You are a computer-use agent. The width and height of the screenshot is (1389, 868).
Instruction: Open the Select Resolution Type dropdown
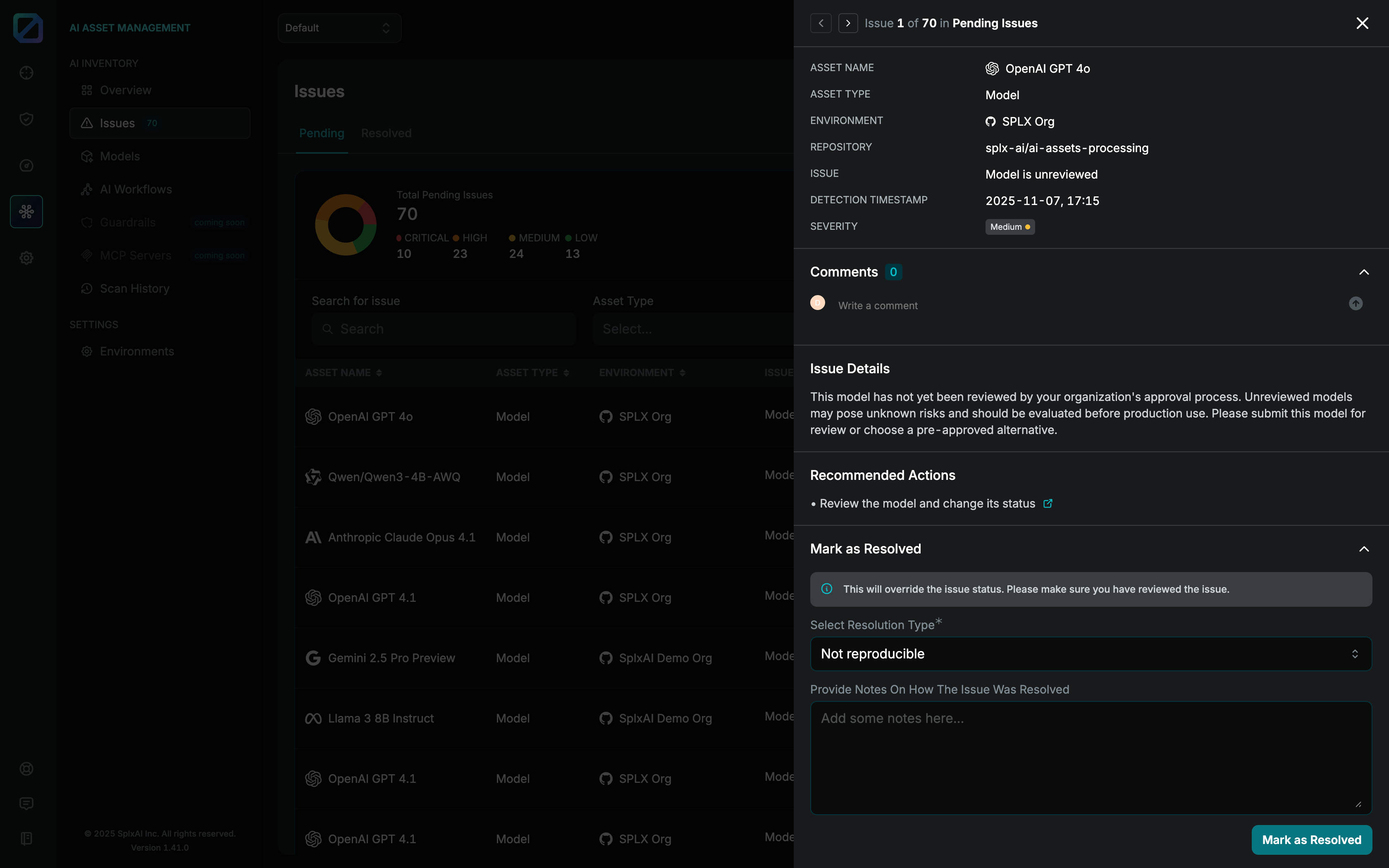(x=1091, y=654)
